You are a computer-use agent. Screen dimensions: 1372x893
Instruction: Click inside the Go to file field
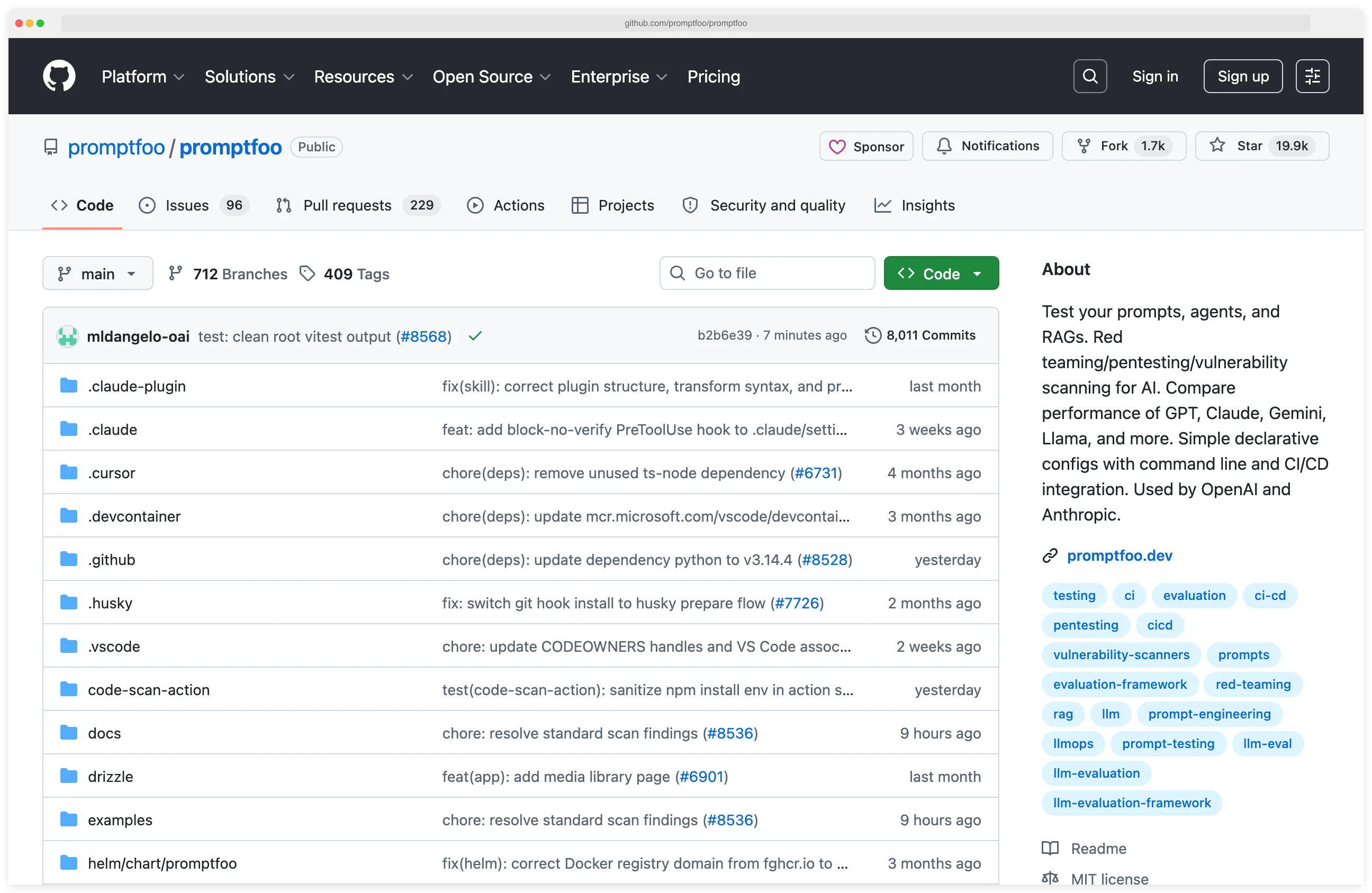coord(766,273)
